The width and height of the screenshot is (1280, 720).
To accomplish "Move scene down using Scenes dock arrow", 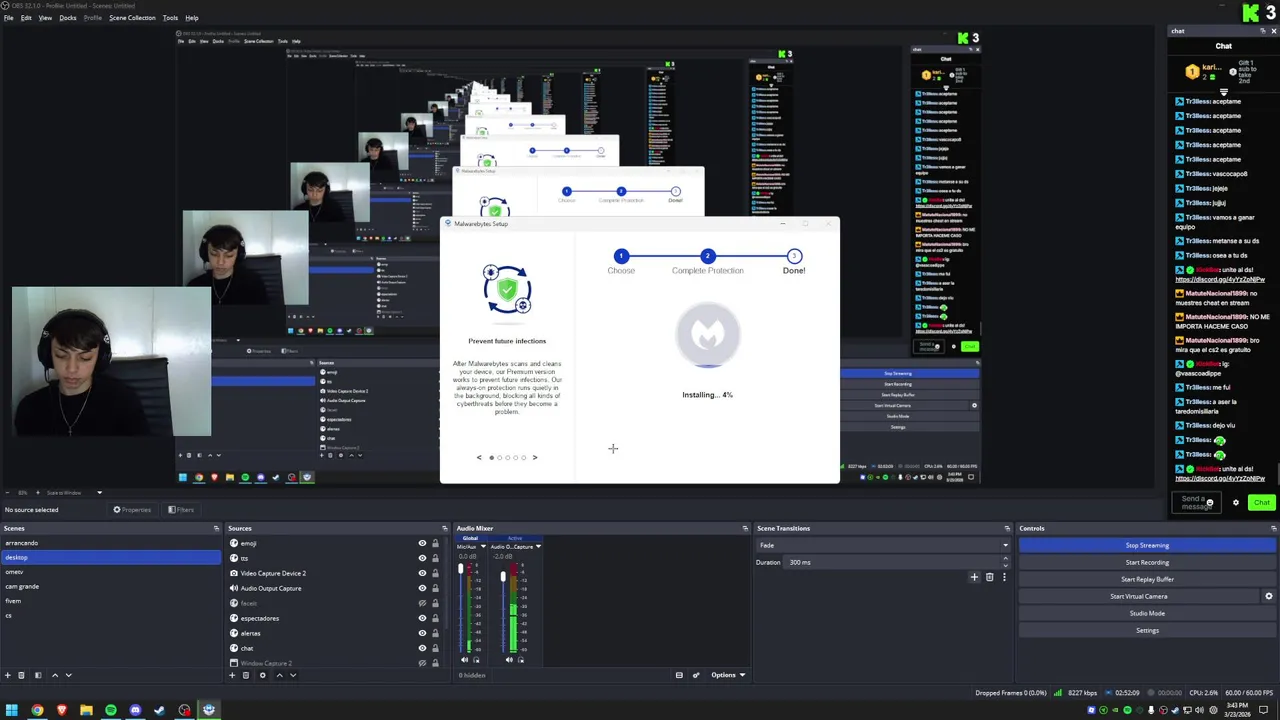I will [x=68, y=675].
